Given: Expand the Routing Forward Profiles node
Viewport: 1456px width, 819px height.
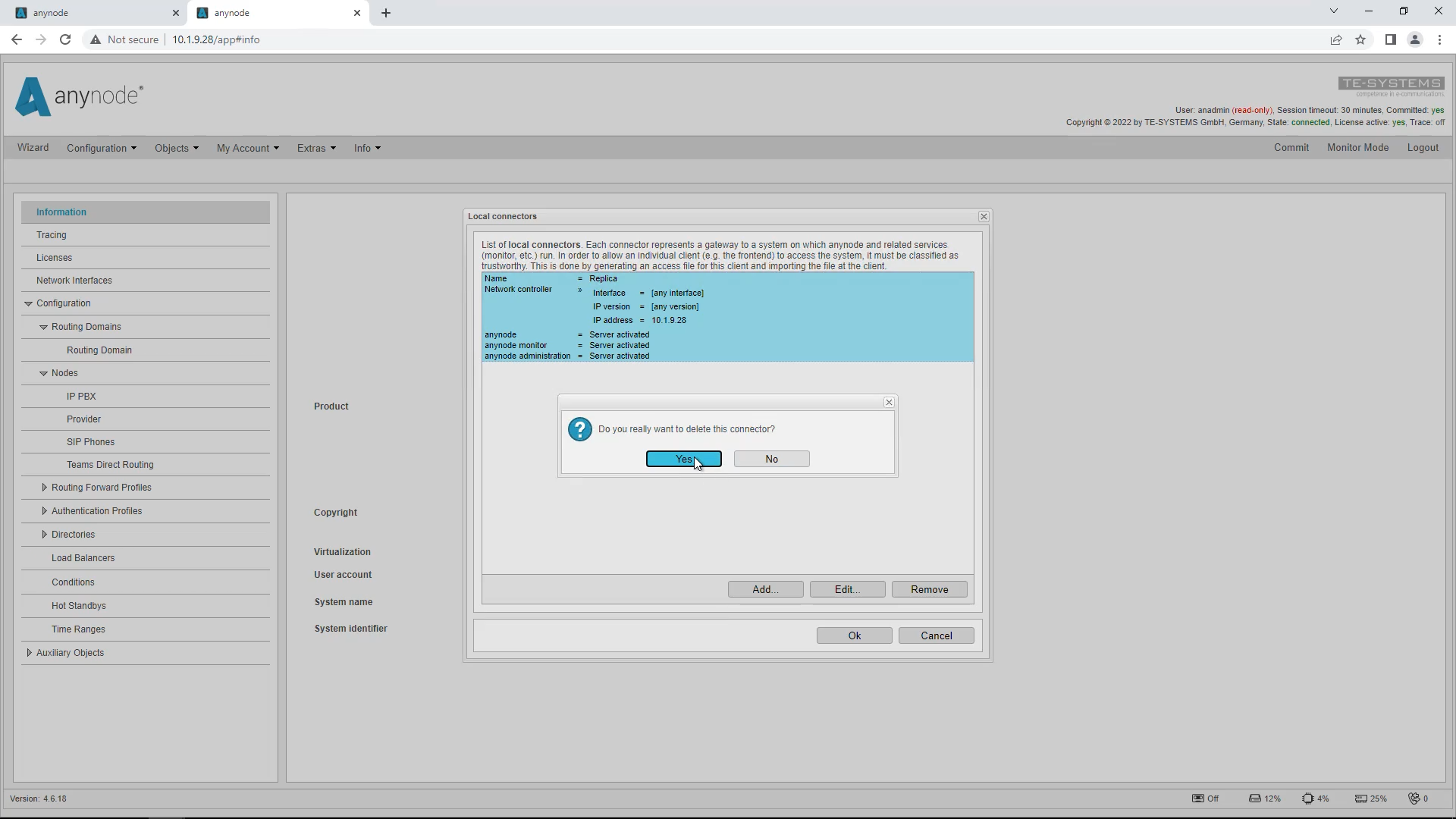Looking at the screenshot, I should [x=44, y=488].
